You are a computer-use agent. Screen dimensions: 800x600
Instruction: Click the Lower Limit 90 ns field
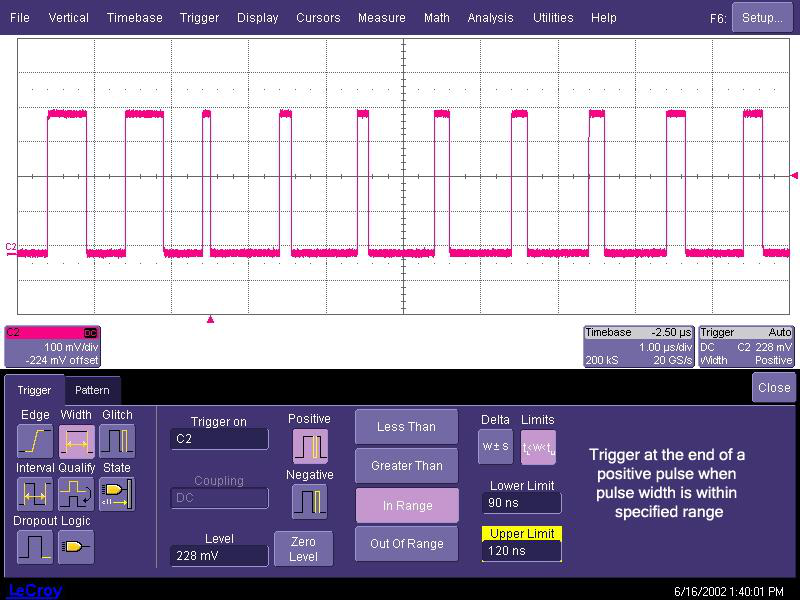coord(521,503)
